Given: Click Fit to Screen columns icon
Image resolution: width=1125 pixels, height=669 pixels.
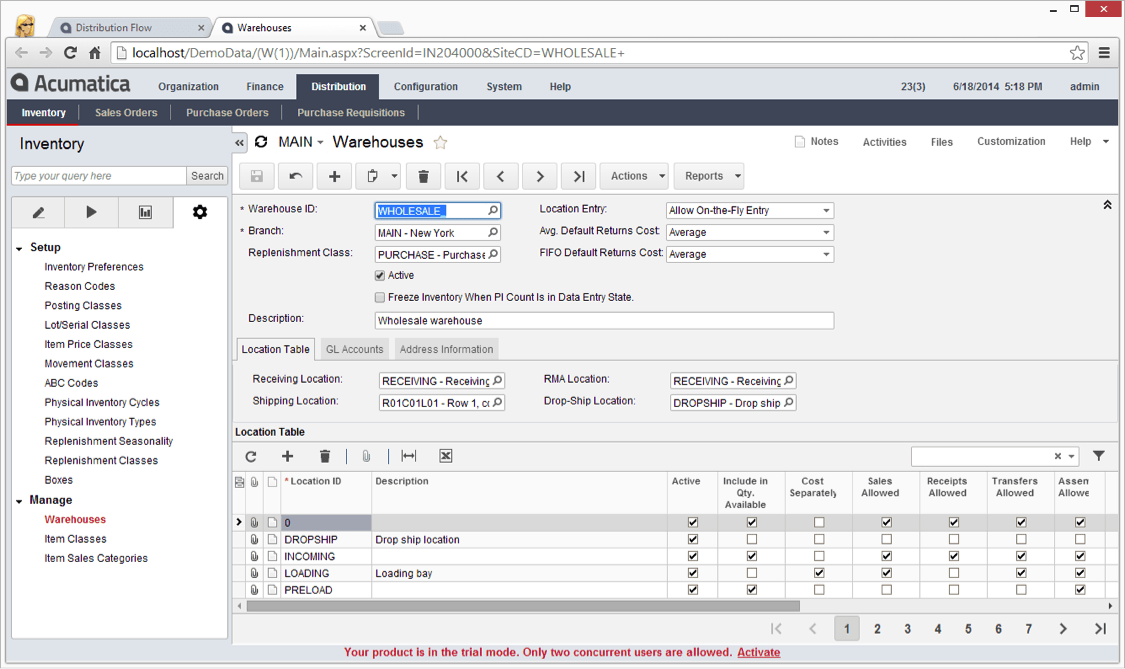Looking at the screenshot, I should coord(408,457).
